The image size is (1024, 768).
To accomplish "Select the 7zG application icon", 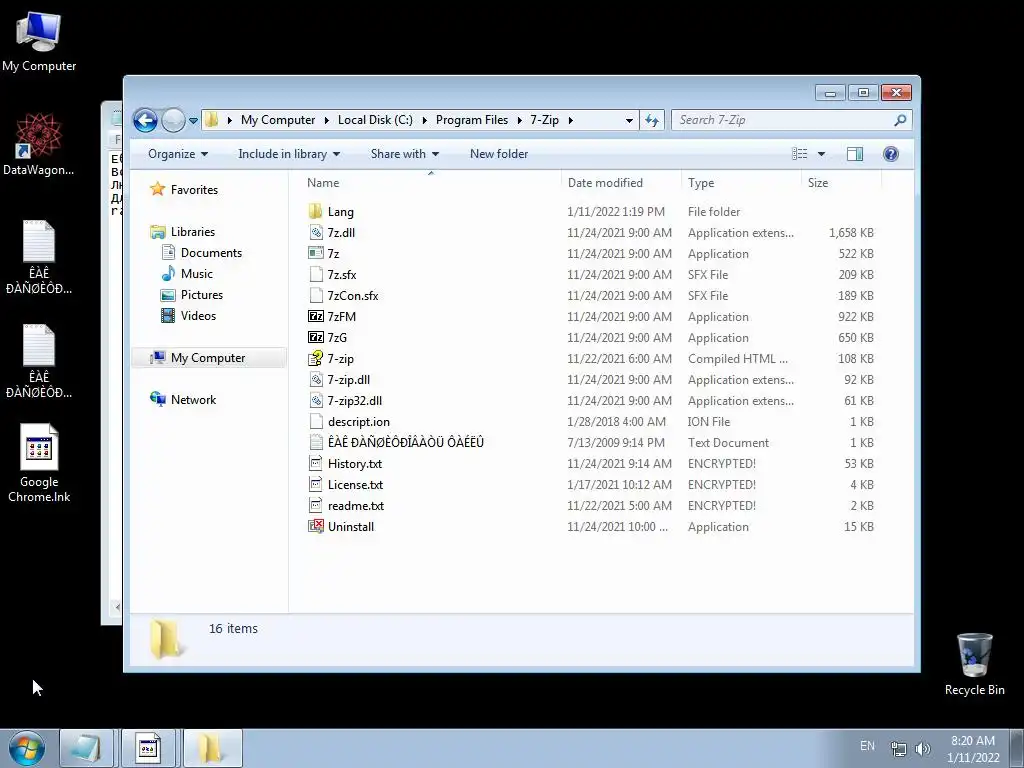I will 315,338.
